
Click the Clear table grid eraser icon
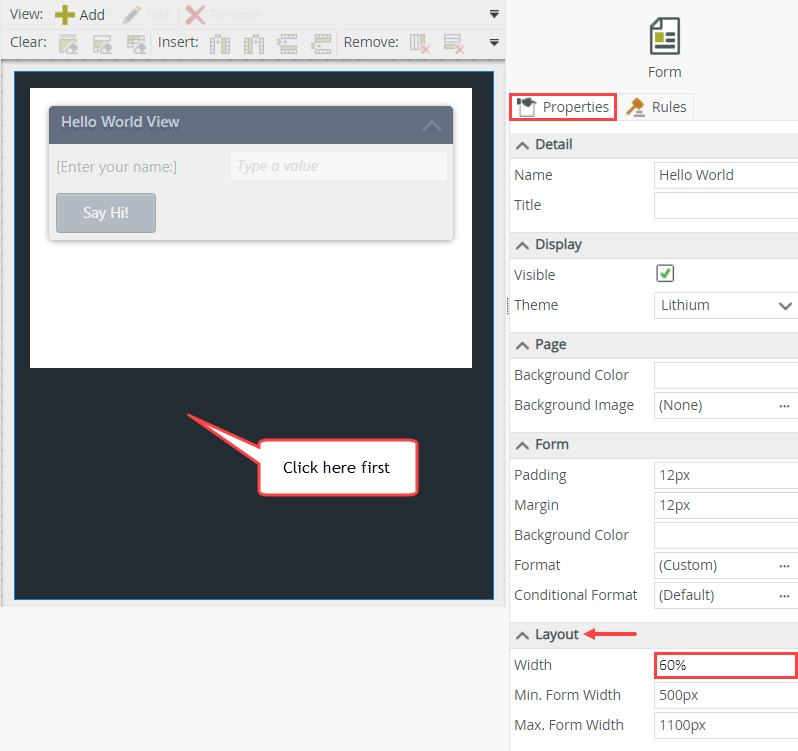(136, 44)
